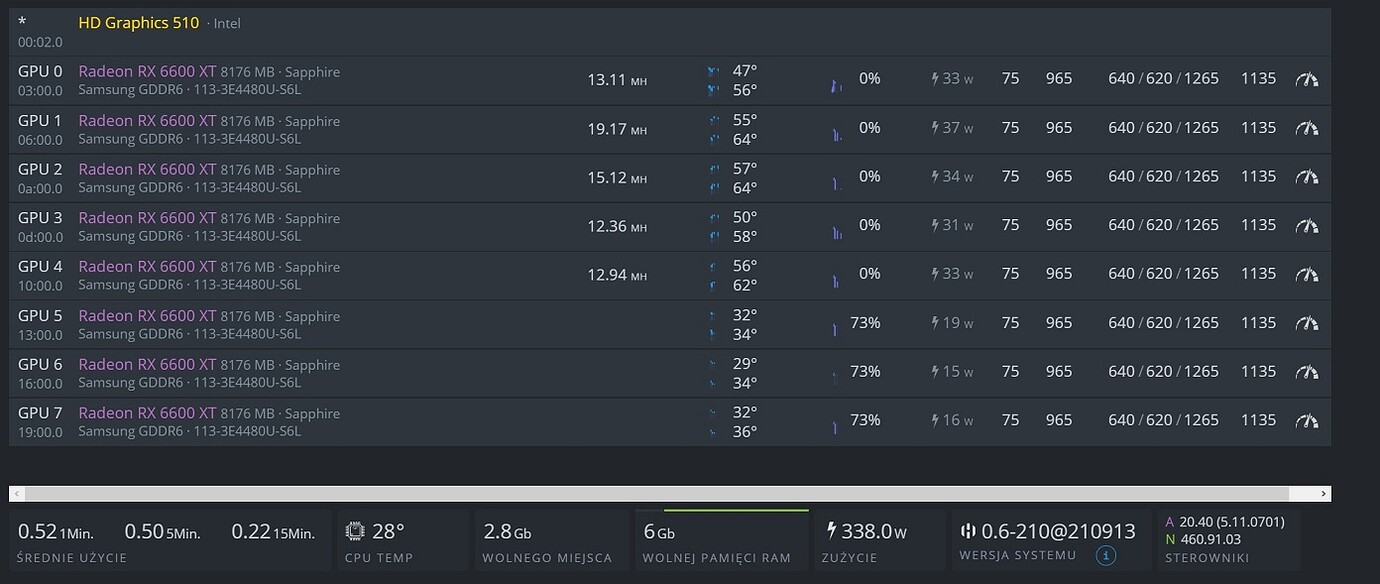Click GPU 5 fan speed 73%
This screenshot has height=584, width=1380.
(864, 323)
